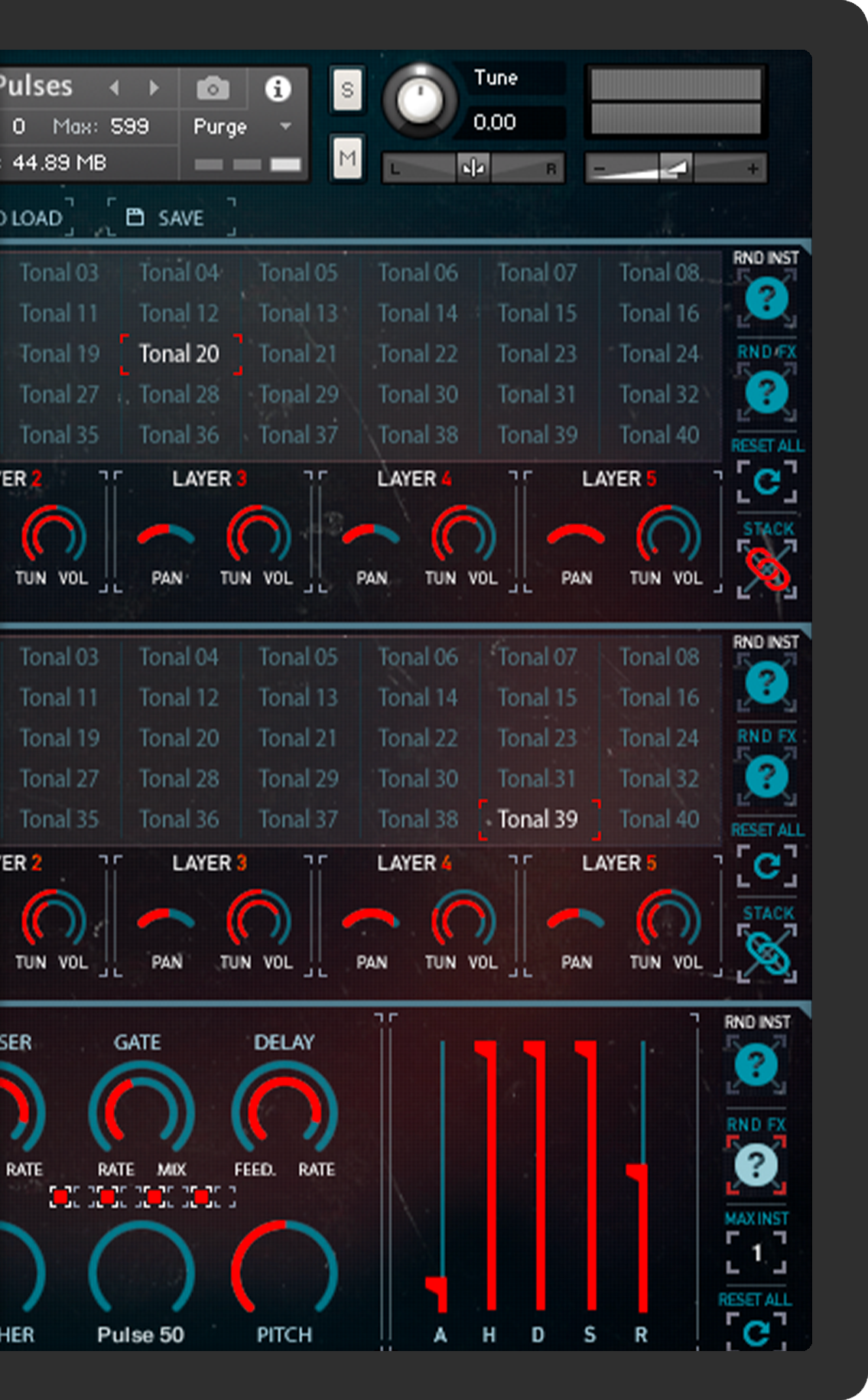Select Tonal 40 in the second grid

tap(658, 819)
